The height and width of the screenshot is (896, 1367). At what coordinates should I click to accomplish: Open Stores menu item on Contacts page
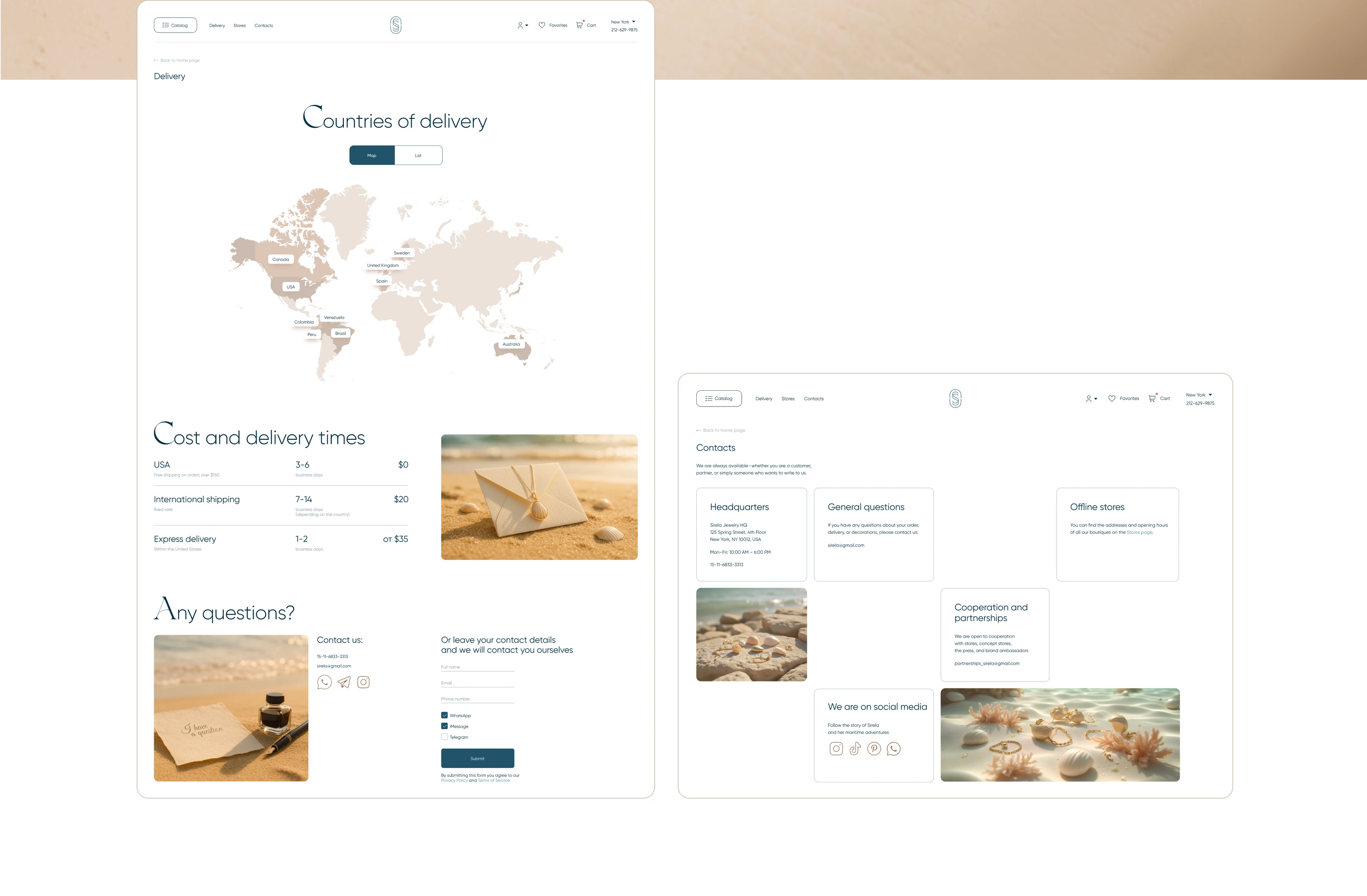click(788, 398)
